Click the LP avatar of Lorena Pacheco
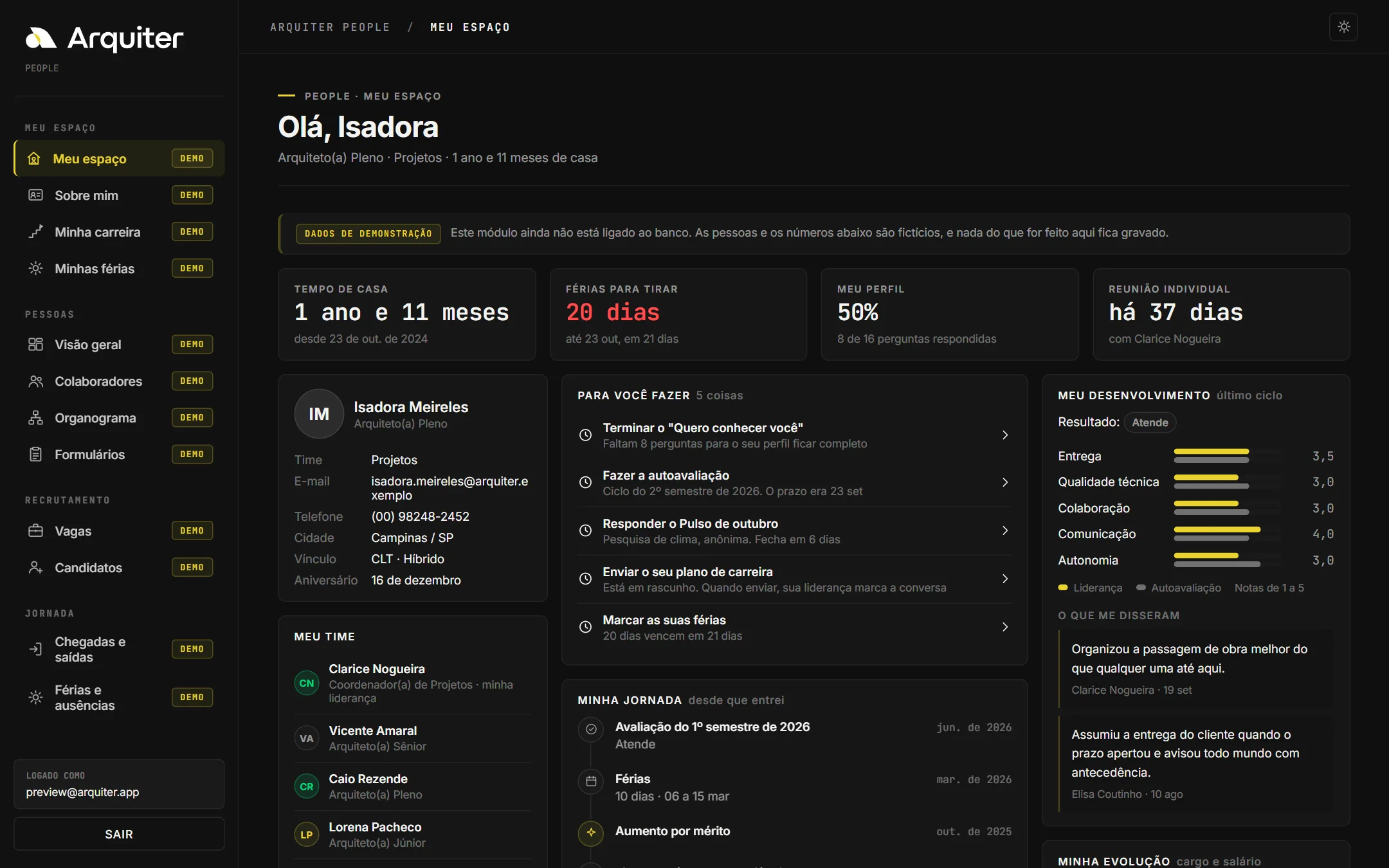This screenshot has width=1389, height=868. coord(307,835)
